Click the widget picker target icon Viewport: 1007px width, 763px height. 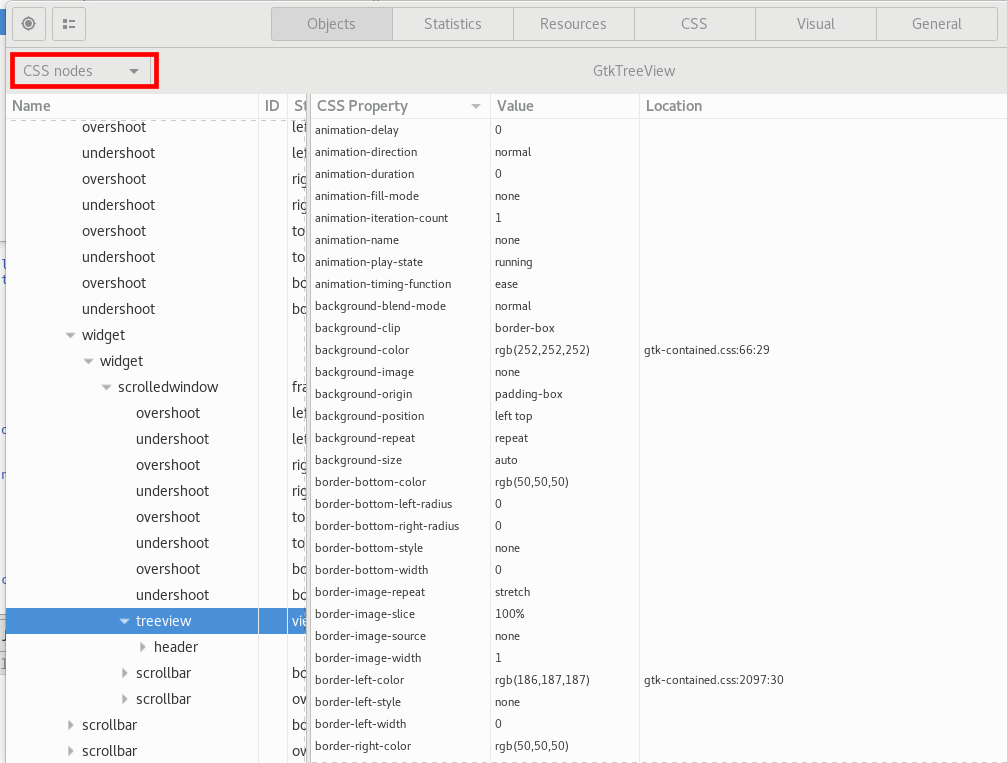(29, 23)
